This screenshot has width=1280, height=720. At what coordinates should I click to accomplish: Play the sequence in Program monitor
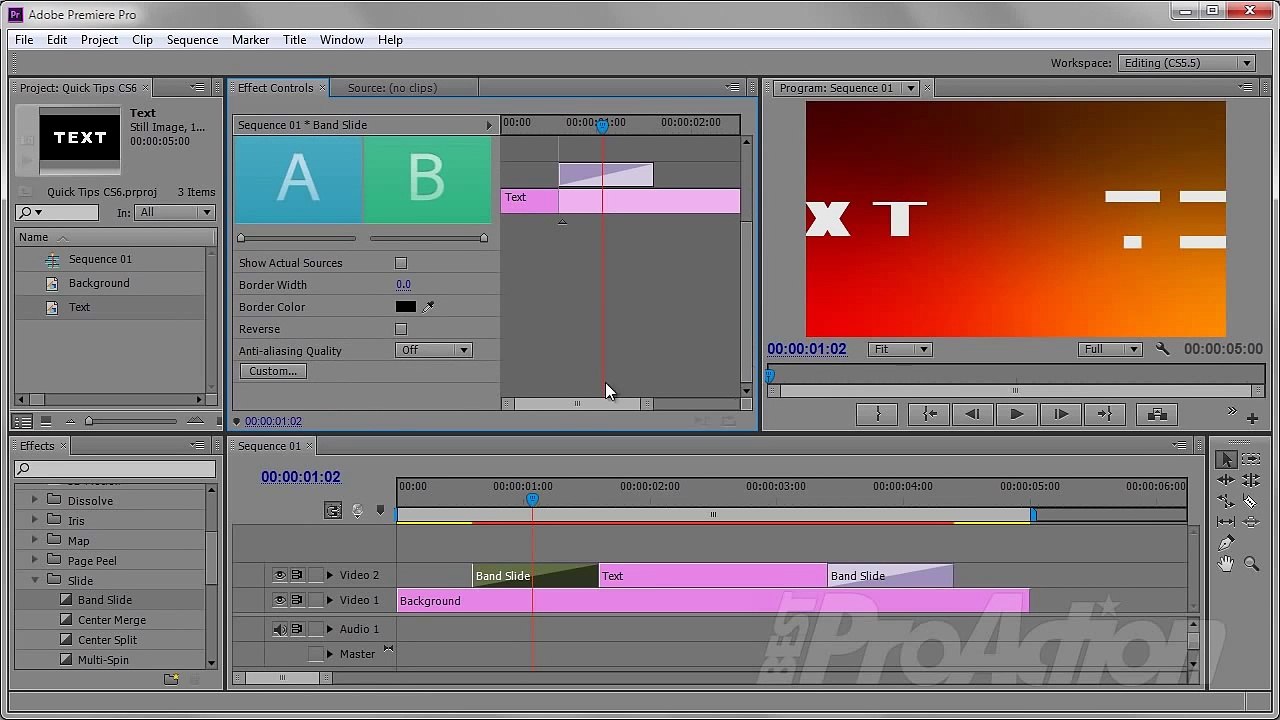coord(1017,414)
